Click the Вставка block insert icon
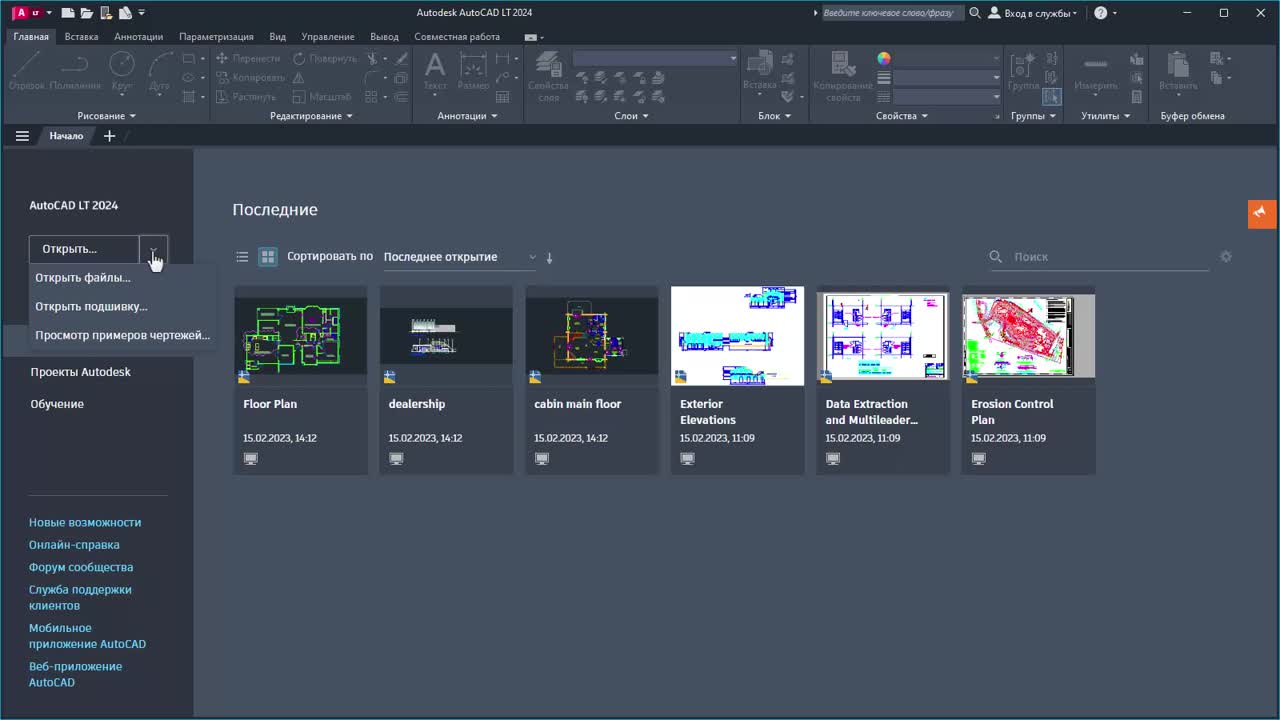This screenshot has height=720, width=1280. tap(760, 72)
